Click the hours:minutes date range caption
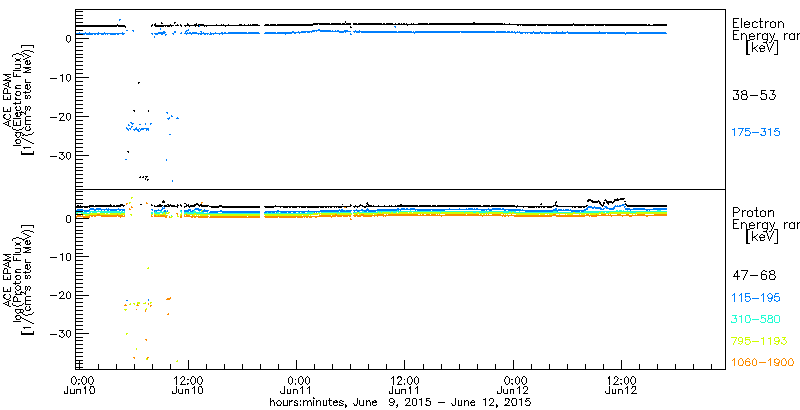 pyautogui.click(x=401, y=402)
